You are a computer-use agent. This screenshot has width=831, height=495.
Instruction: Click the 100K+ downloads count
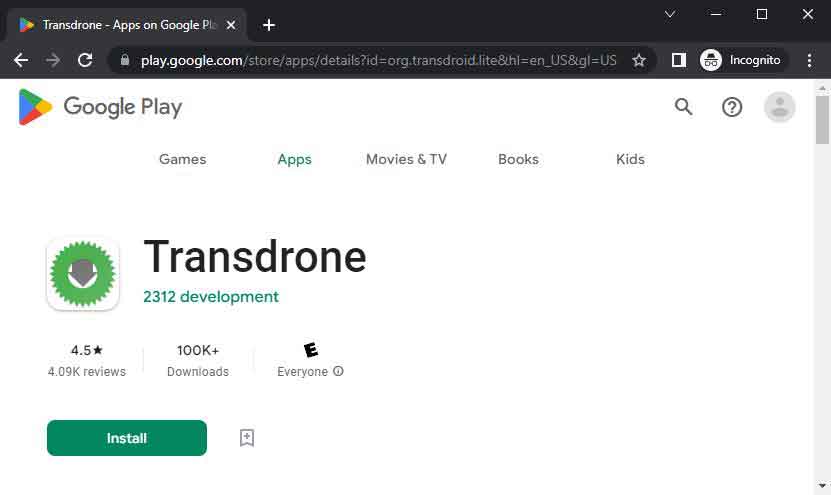198,350
